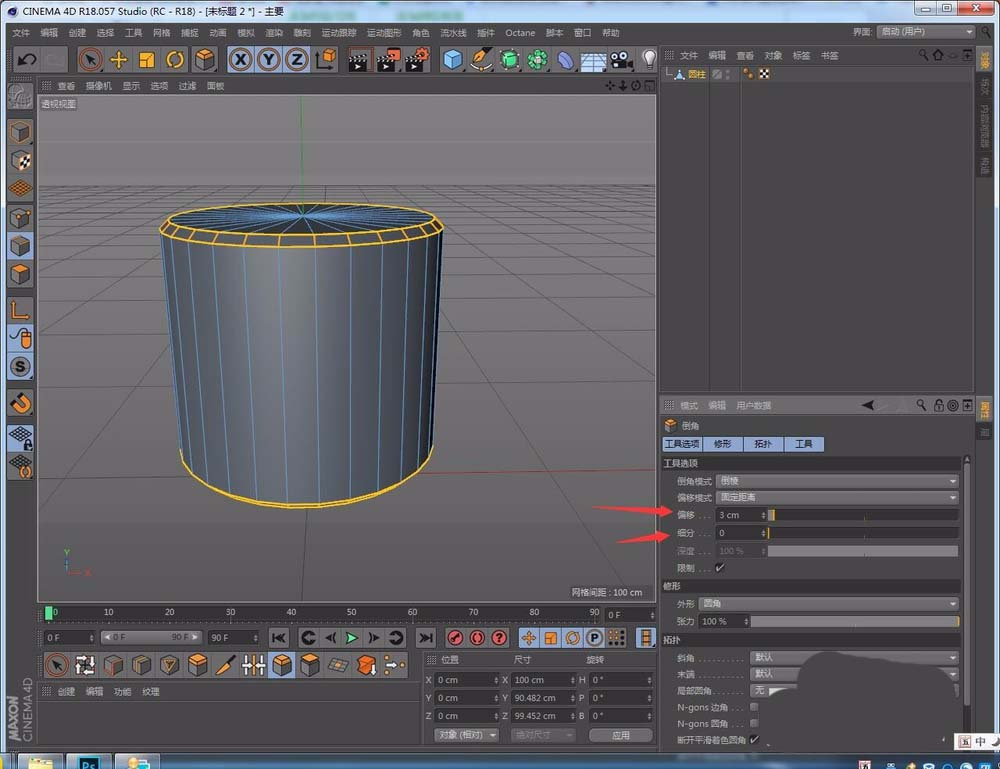
Task: Select the Rotate tool in the toolbar
Action: pos(173,60)
